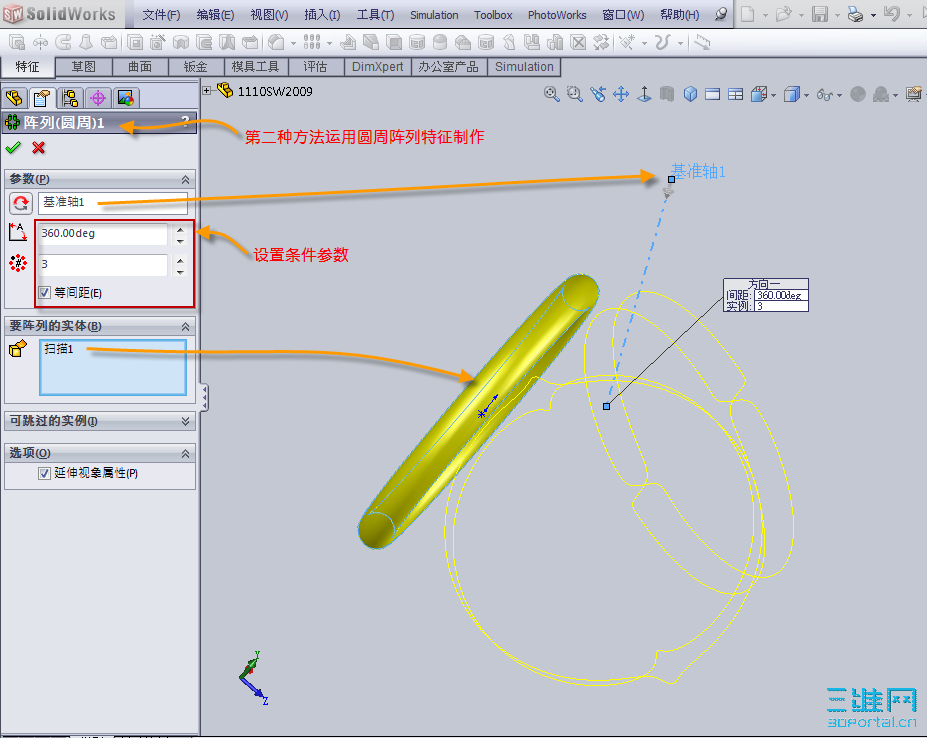Click the View Settings monitor icon
The image size is (927, 738).
tap(914, 94)
